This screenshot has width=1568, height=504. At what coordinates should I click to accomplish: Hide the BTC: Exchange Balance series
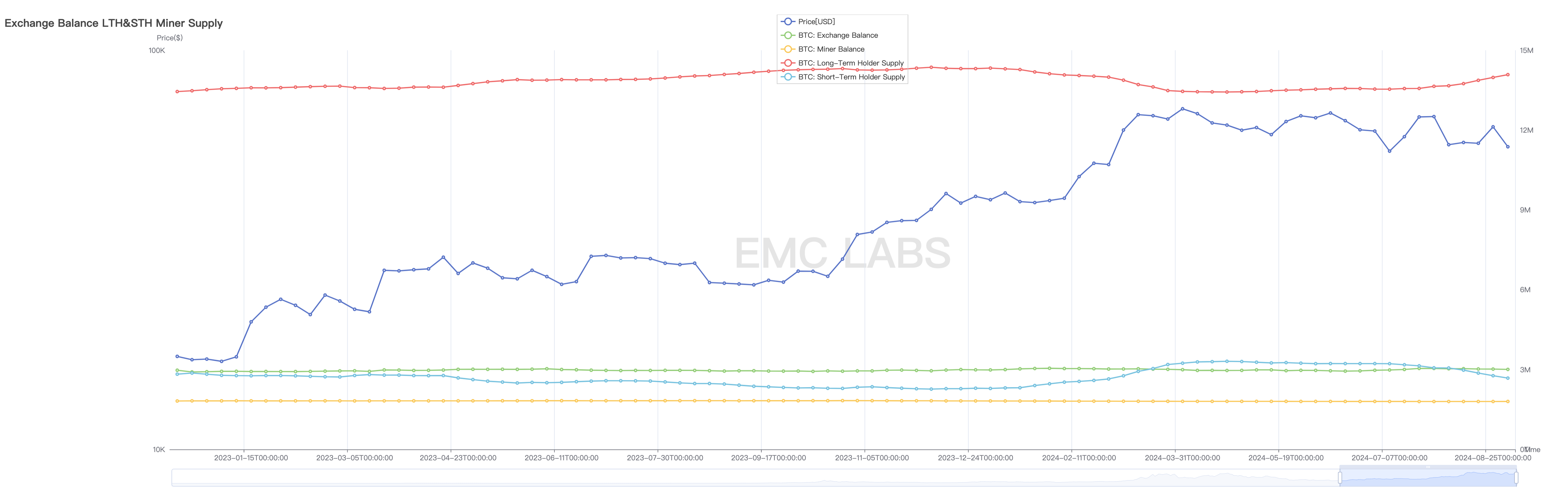(838, 35)
